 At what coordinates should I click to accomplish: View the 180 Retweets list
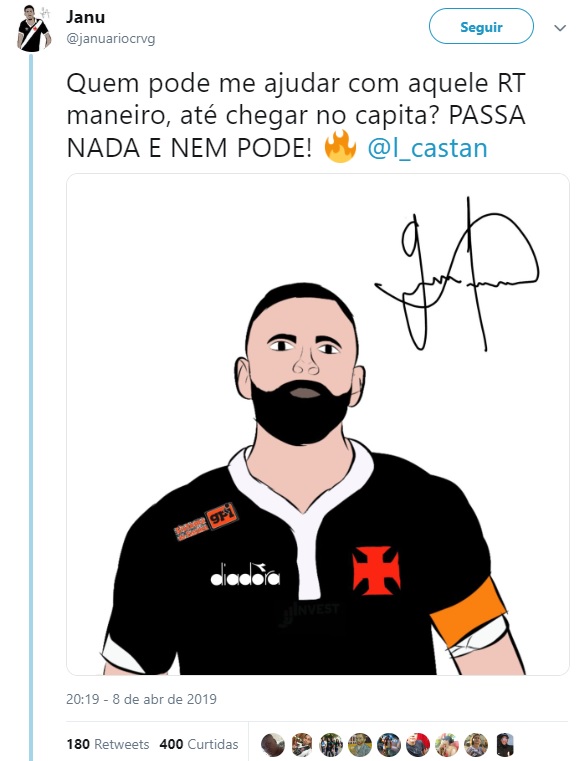[108, 744]
